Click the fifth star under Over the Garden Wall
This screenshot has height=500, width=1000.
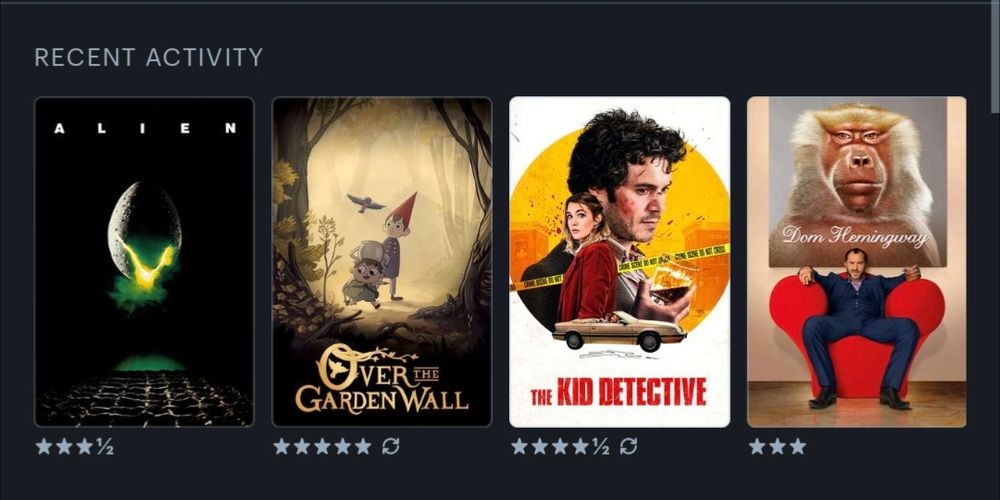363,446
